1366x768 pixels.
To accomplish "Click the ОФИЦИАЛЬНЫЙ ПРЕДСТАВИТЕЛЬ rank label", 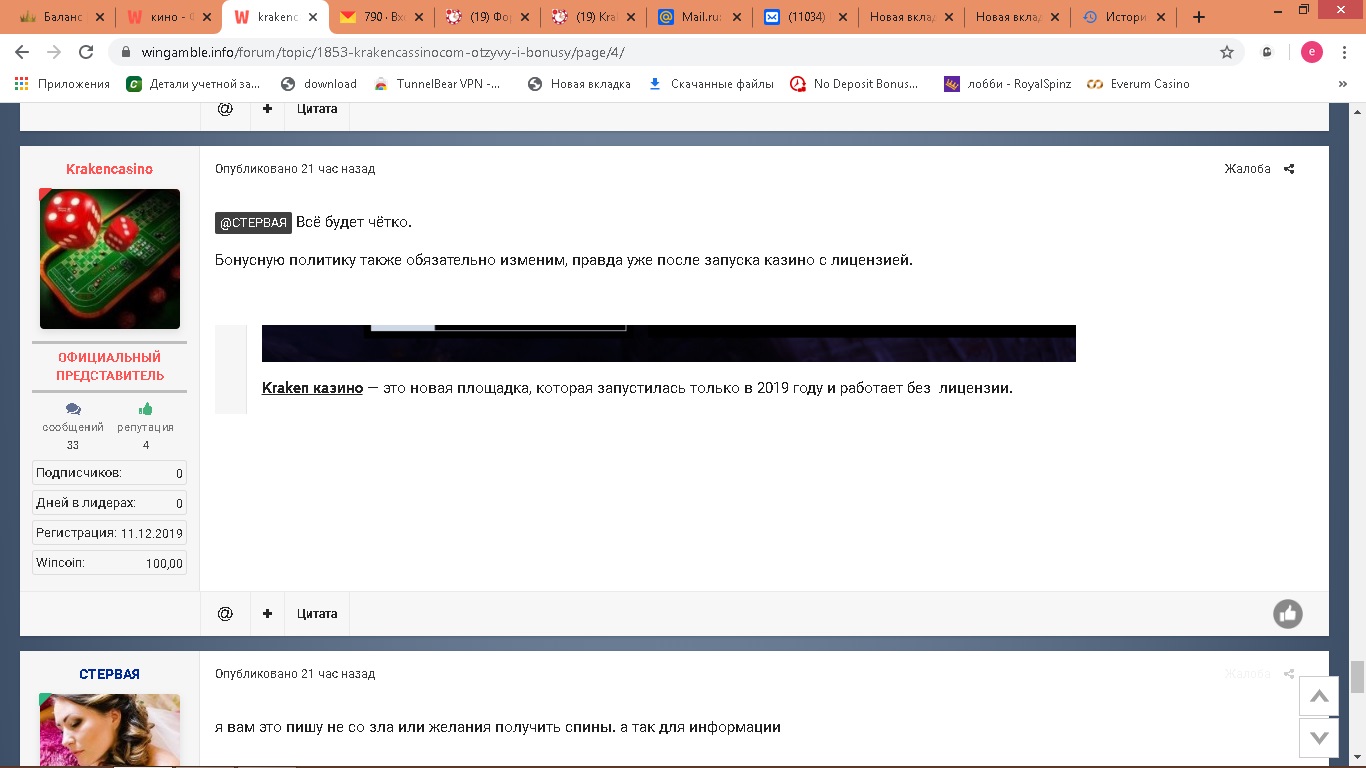I will click(x=110, y=366).
